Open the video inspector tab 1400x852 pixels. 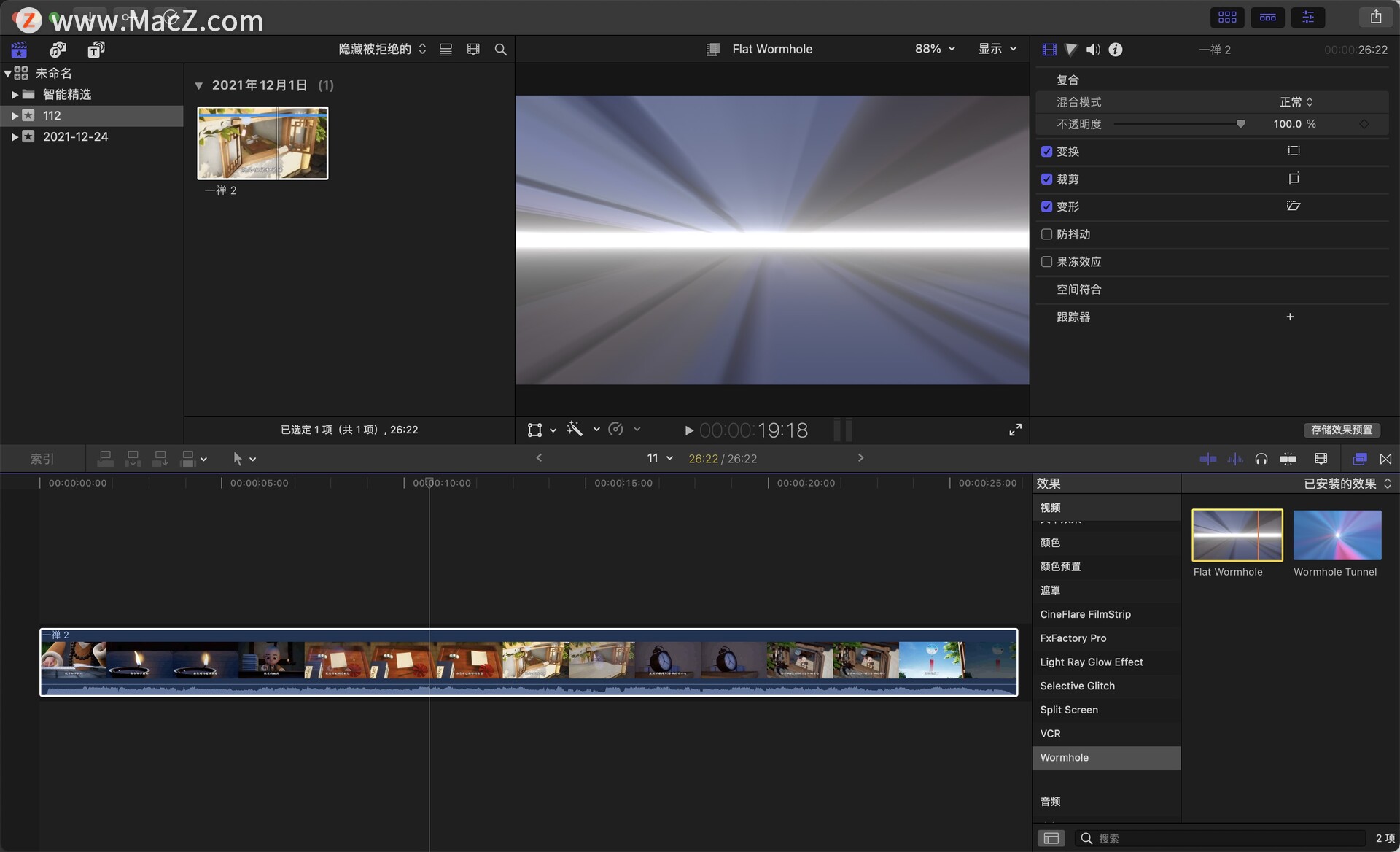(x=1049, y=50)
